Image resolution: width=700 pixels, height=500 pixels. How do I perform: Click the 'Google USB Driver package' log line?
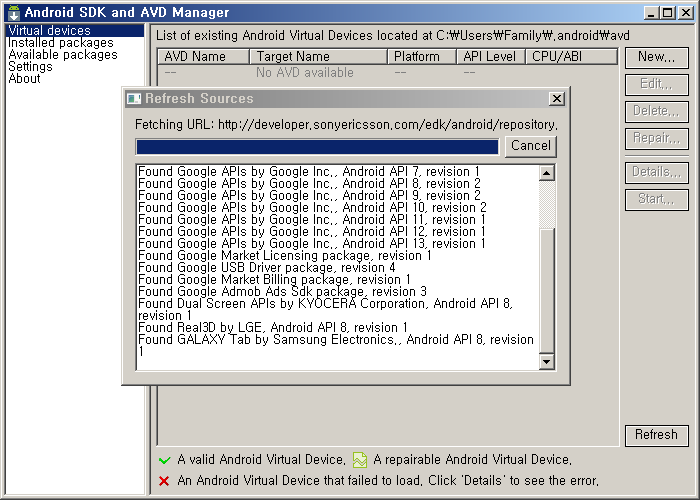click(267, 268)
